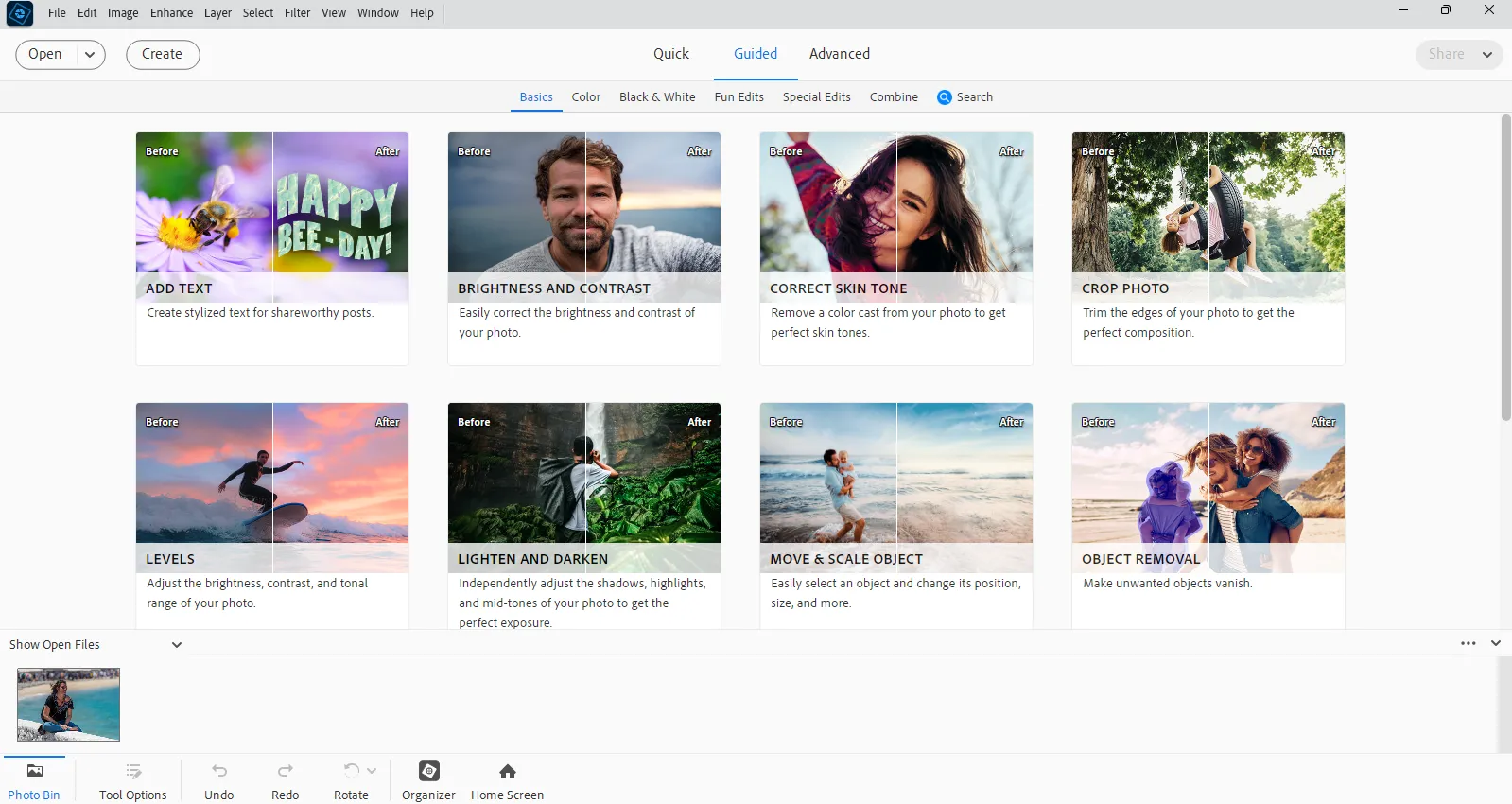
Task: Launch the Organizer
Action: tap(429, 781)
